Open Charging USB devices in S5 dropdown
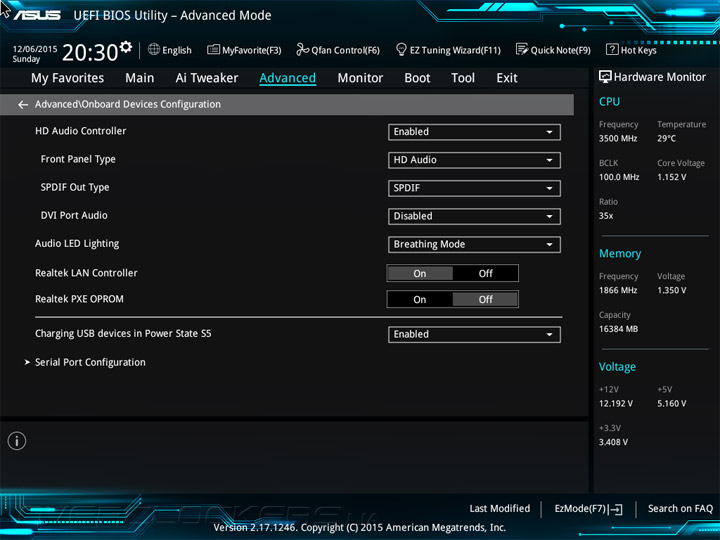The height and width of the screenshot is (540, 720). 474,334
